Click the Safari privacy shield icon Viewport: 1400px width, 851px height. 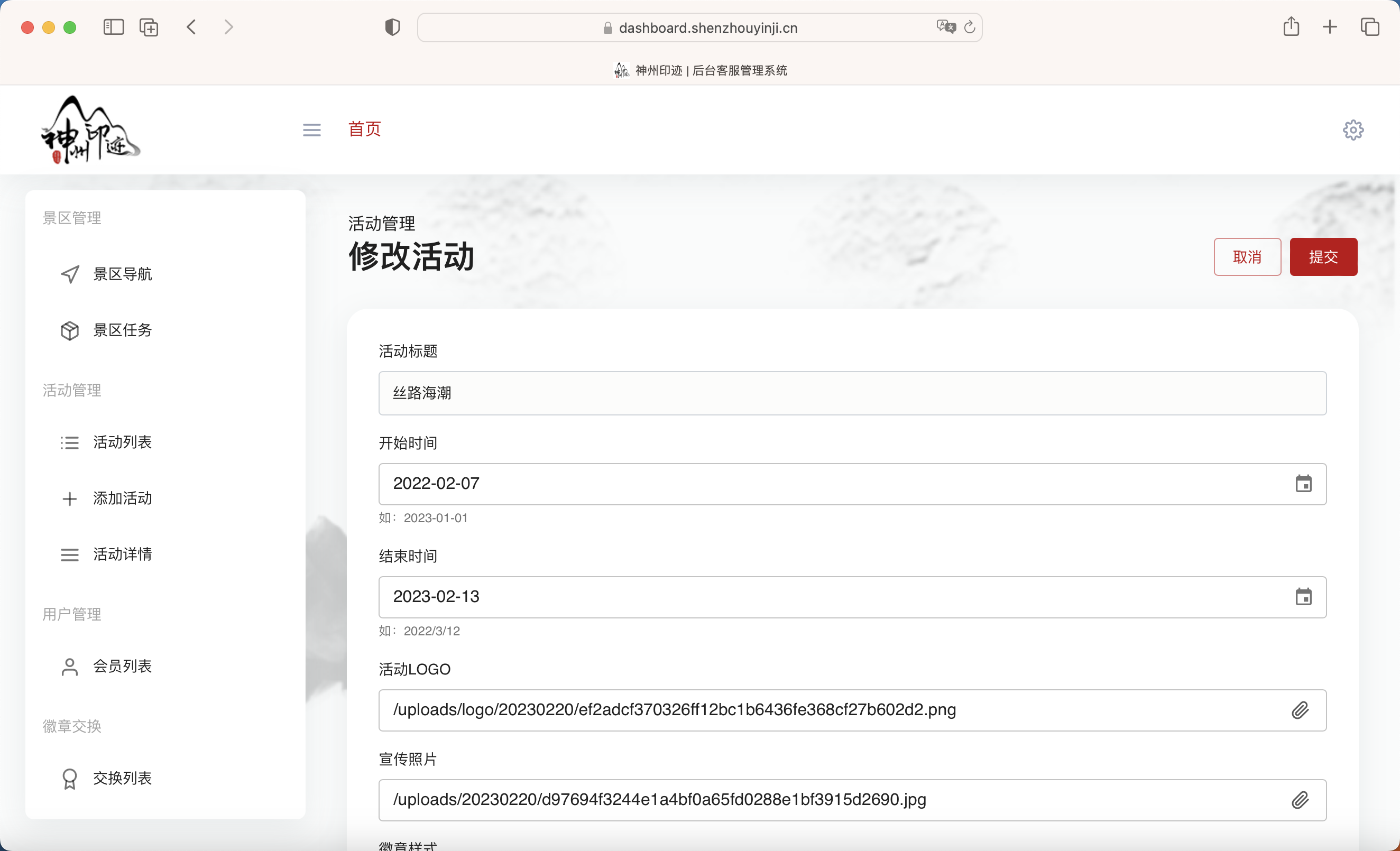(x=392, y=27)
